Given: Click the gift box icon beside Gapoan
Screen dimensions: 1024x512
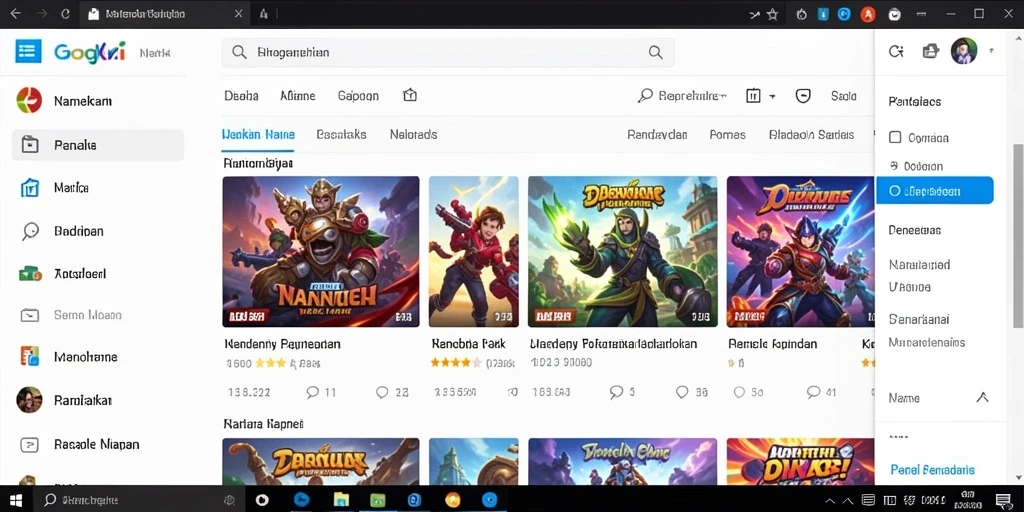Looking at the screenshot, I should (x=410, y=95).
